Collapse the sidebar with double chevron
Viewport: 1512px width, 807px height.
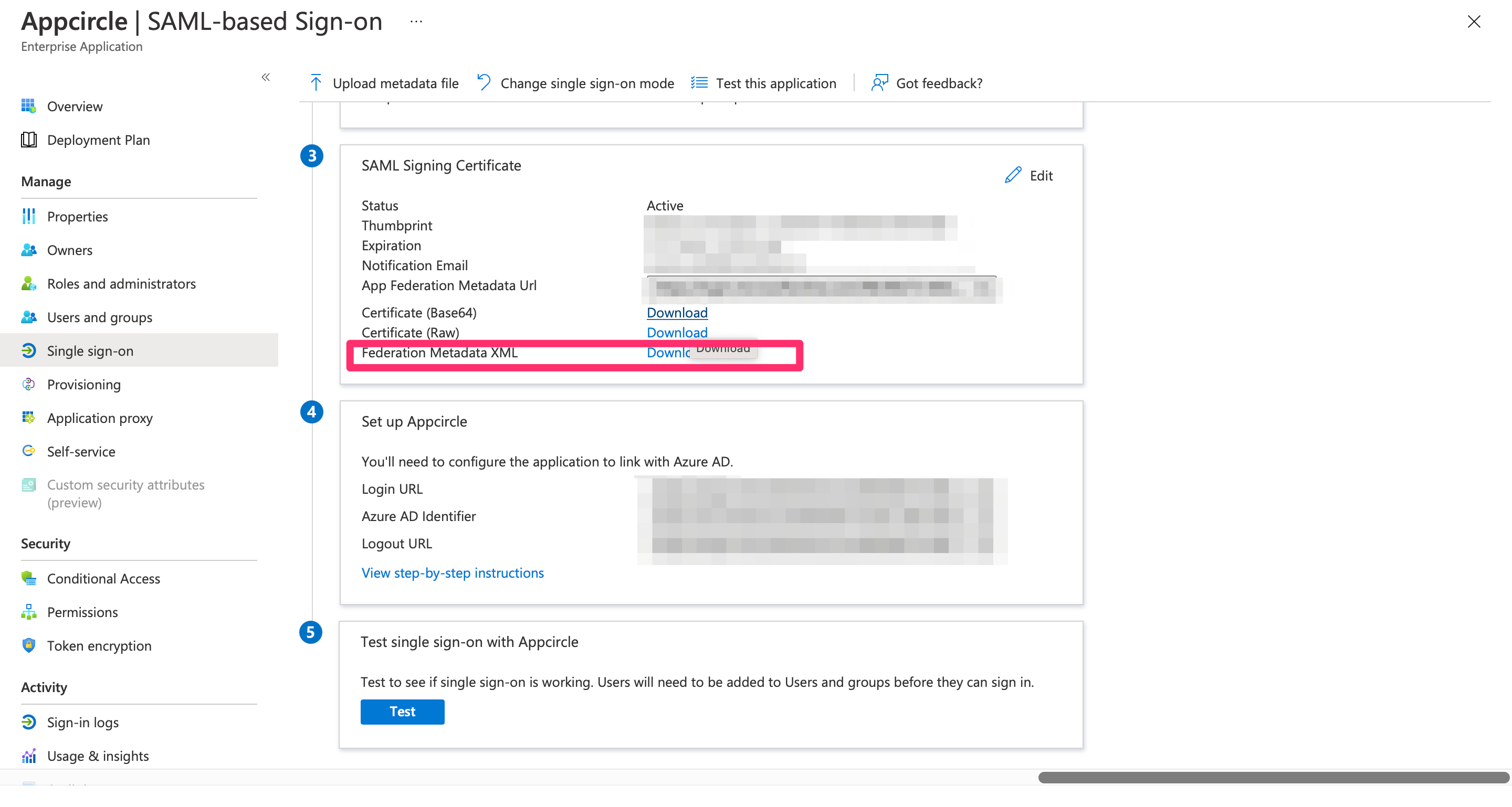point(266,77)
